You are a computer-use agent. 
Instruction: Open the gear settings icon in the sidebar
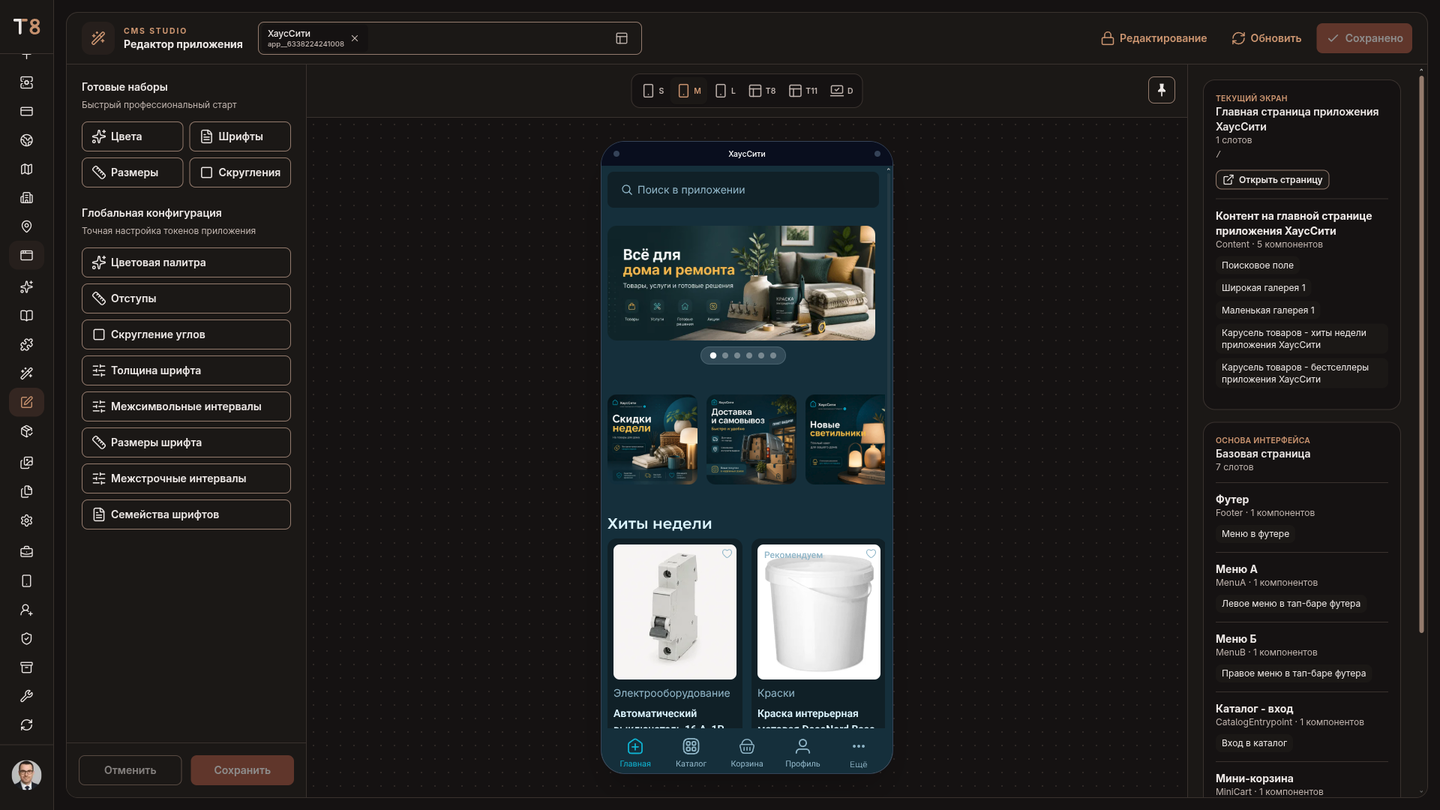pyautogui.click(x=27, y=520)
